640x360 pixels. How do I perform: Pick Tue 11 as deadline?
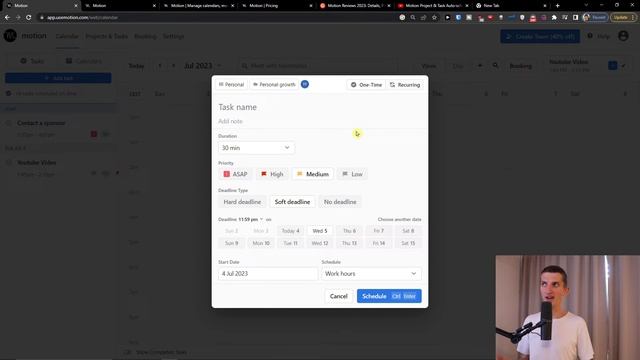coord(290,243)
